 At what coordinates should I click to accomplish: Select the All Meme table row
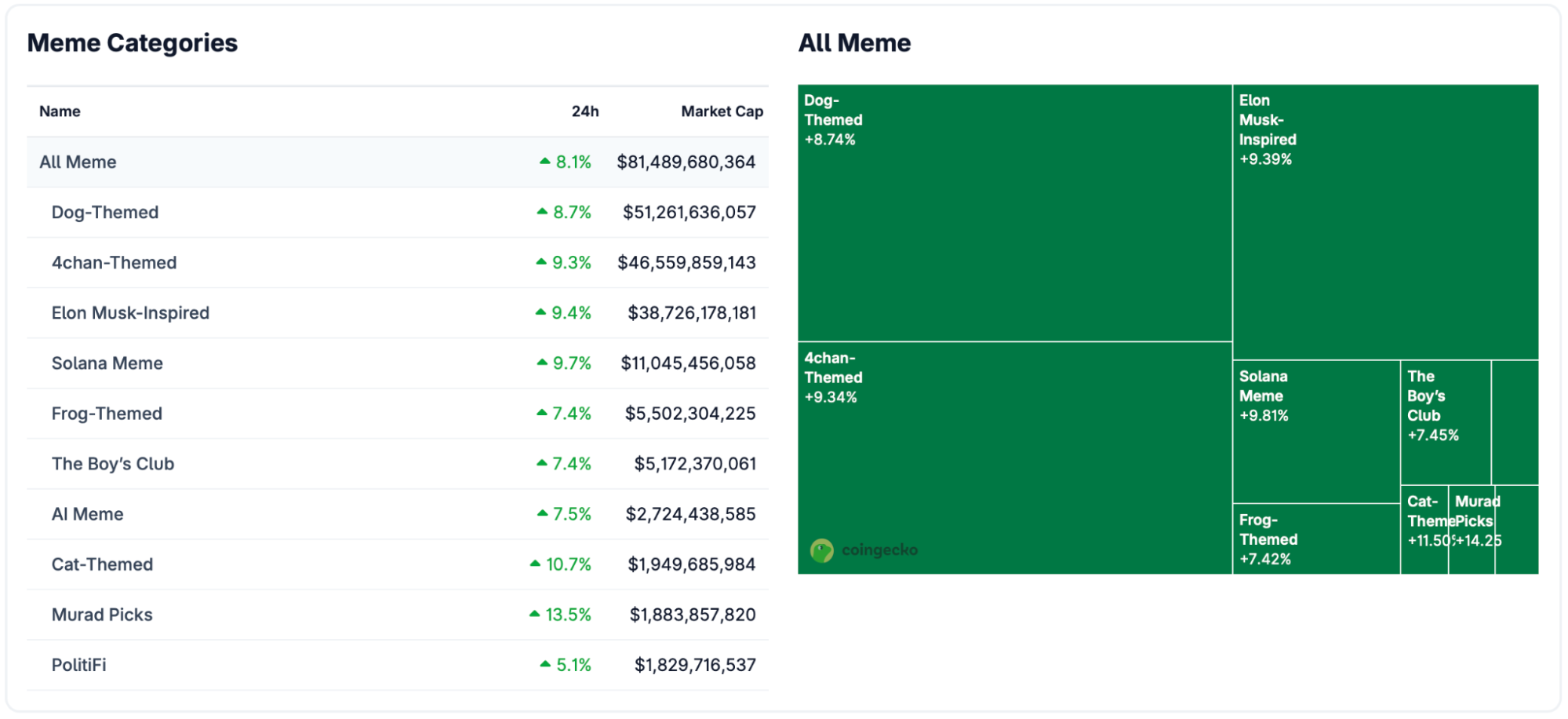coord(78,162)
